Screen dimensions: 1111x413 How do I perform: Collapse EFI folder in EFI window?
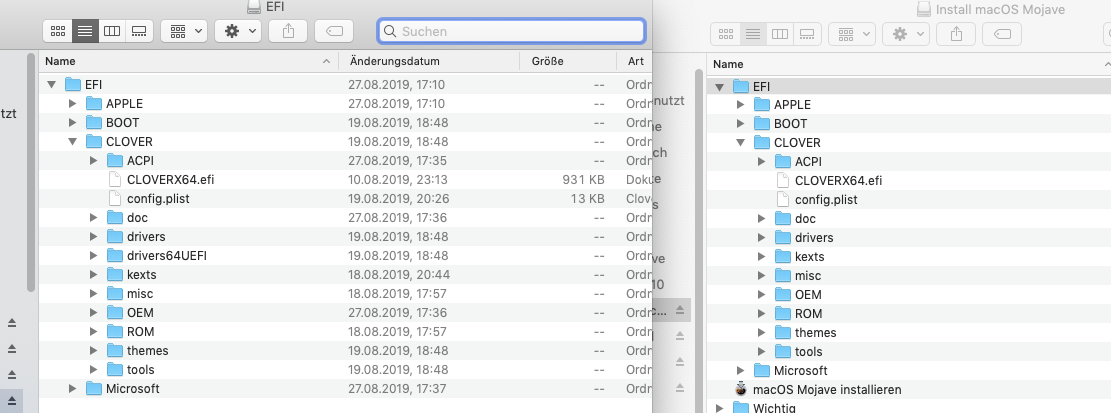[51, 84]
